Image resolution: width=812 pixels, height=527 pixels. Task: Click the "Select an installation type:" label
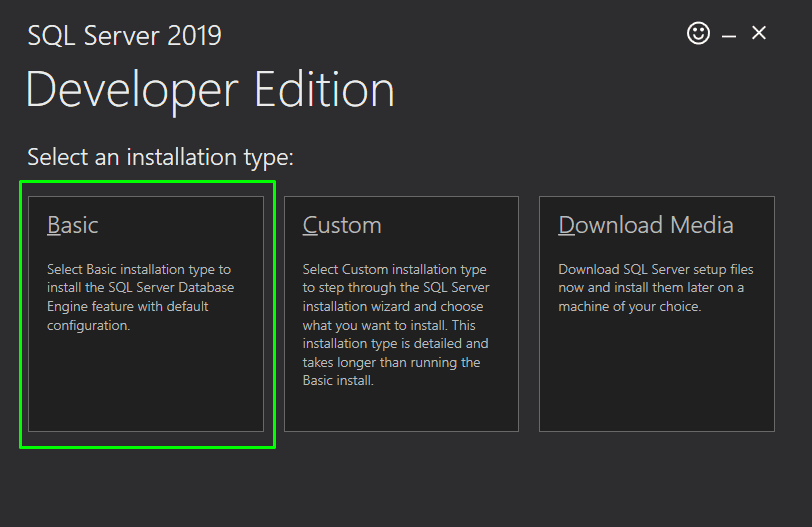click(x=160, y=157)
